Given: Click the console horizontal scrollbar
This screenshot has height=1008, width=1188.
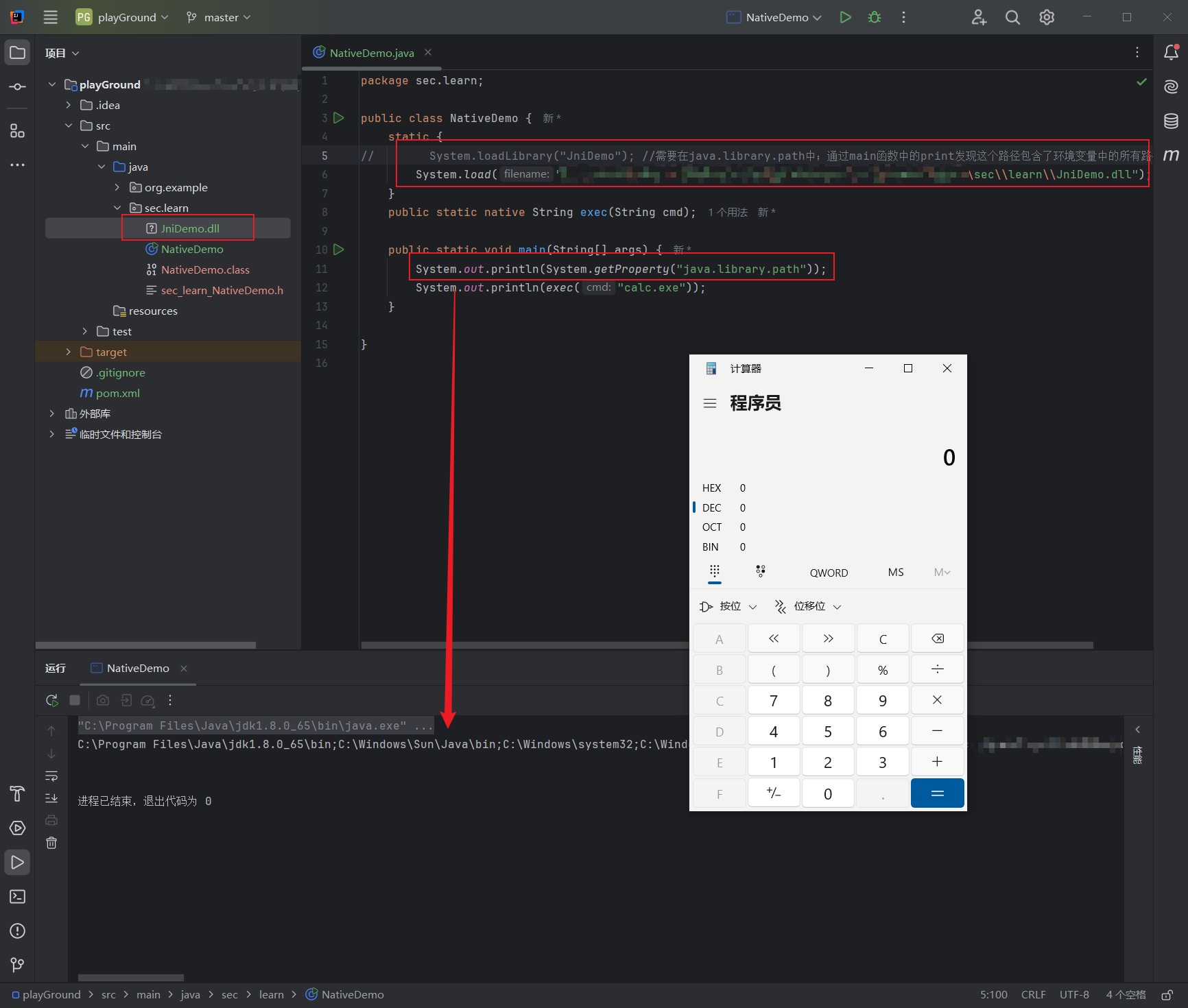Looking at the screenshot, I should click(x=131, y=978).
